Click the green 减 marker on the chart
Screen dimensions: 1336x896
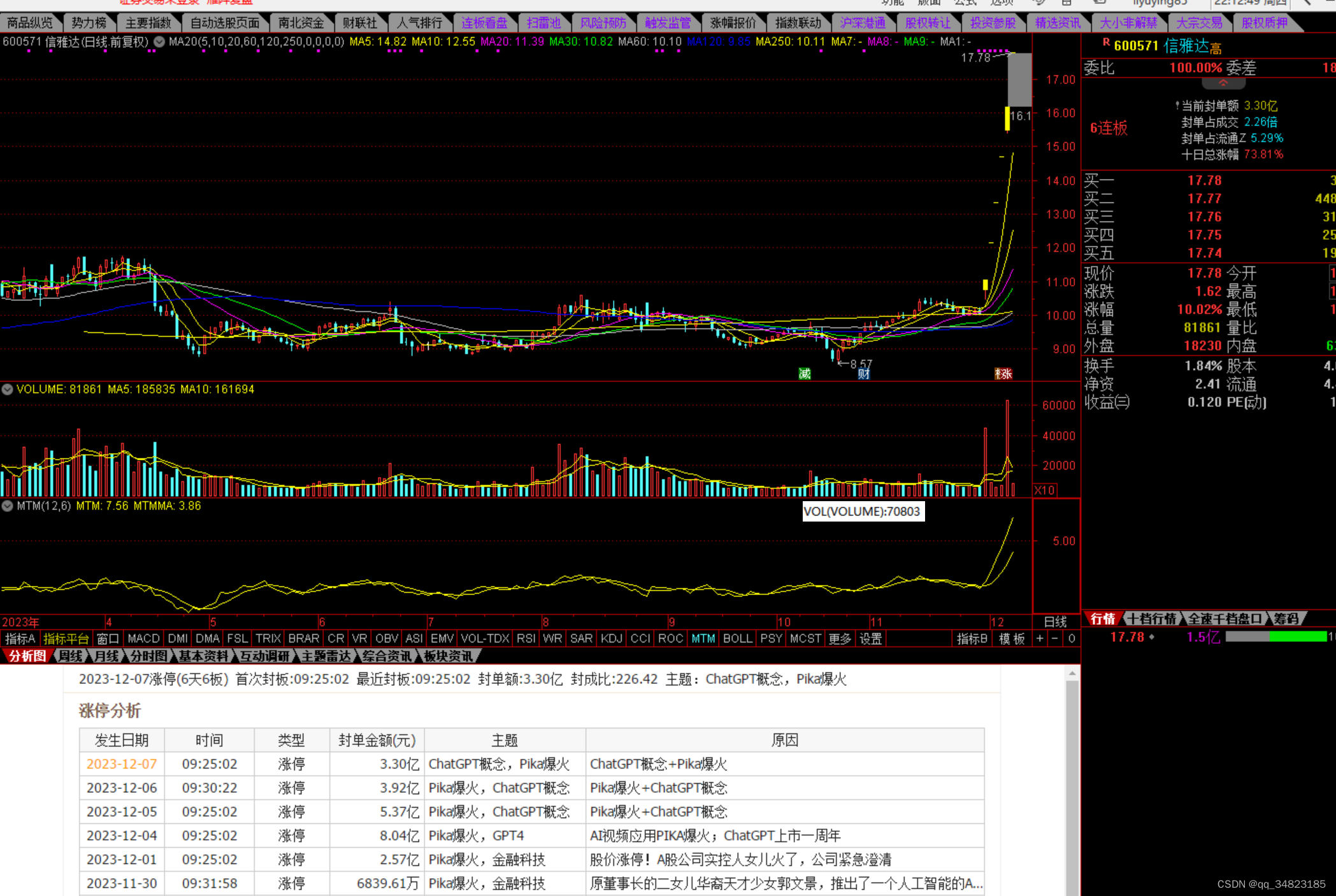(805, 374)
